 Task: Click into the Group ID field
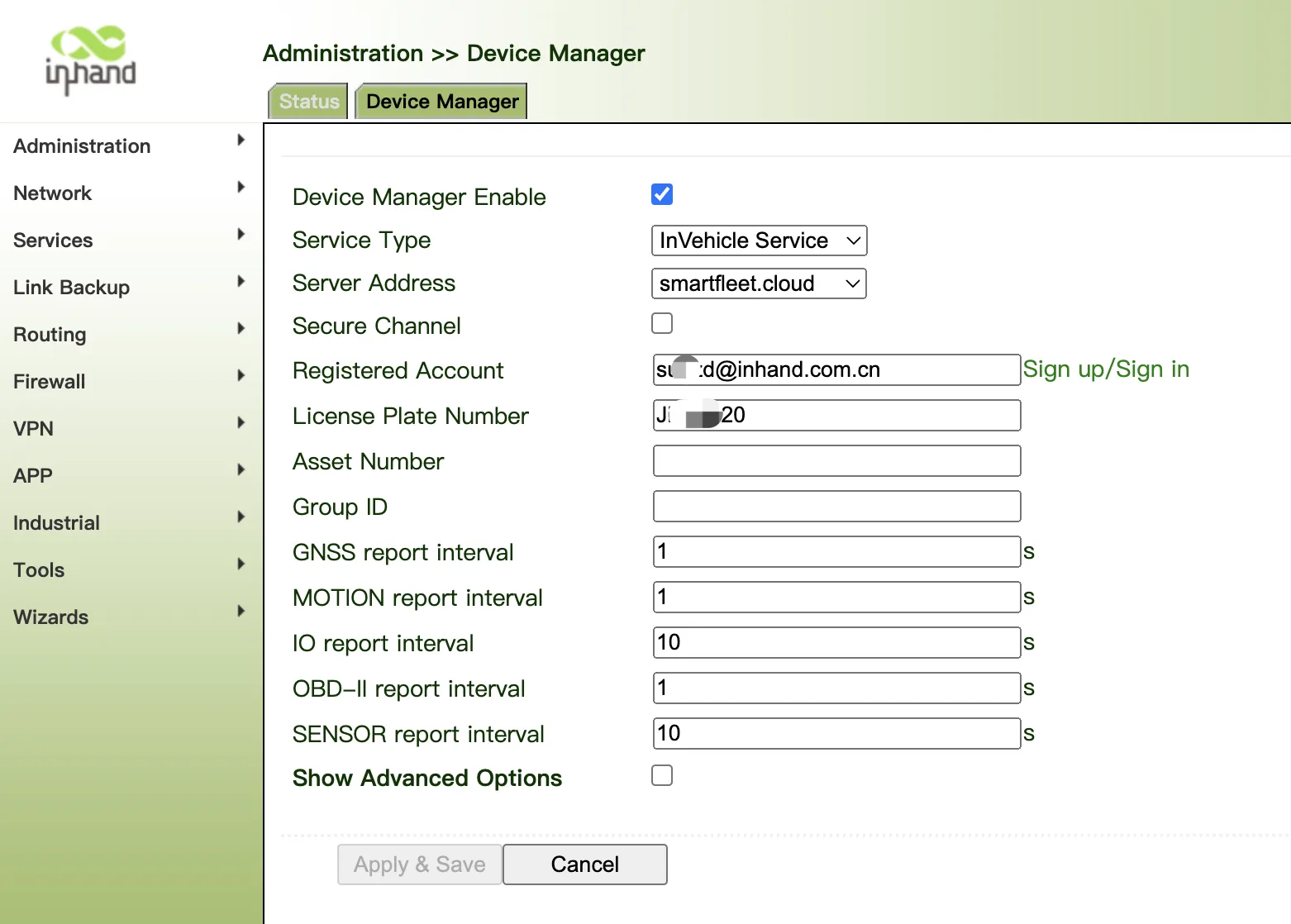tap(836, 506)
